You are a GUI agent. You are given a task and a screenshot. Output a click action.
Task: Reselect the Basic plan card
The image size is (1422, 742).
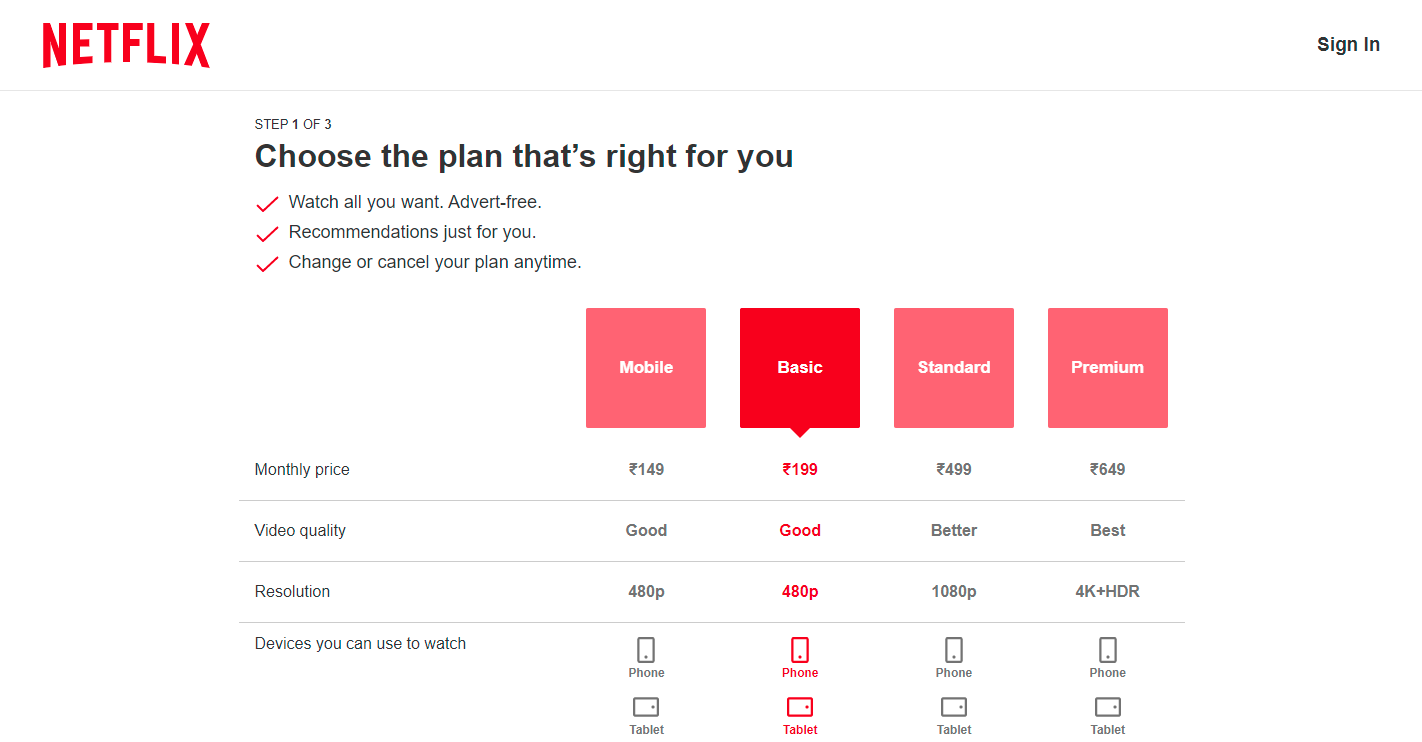tap(800, 367)
